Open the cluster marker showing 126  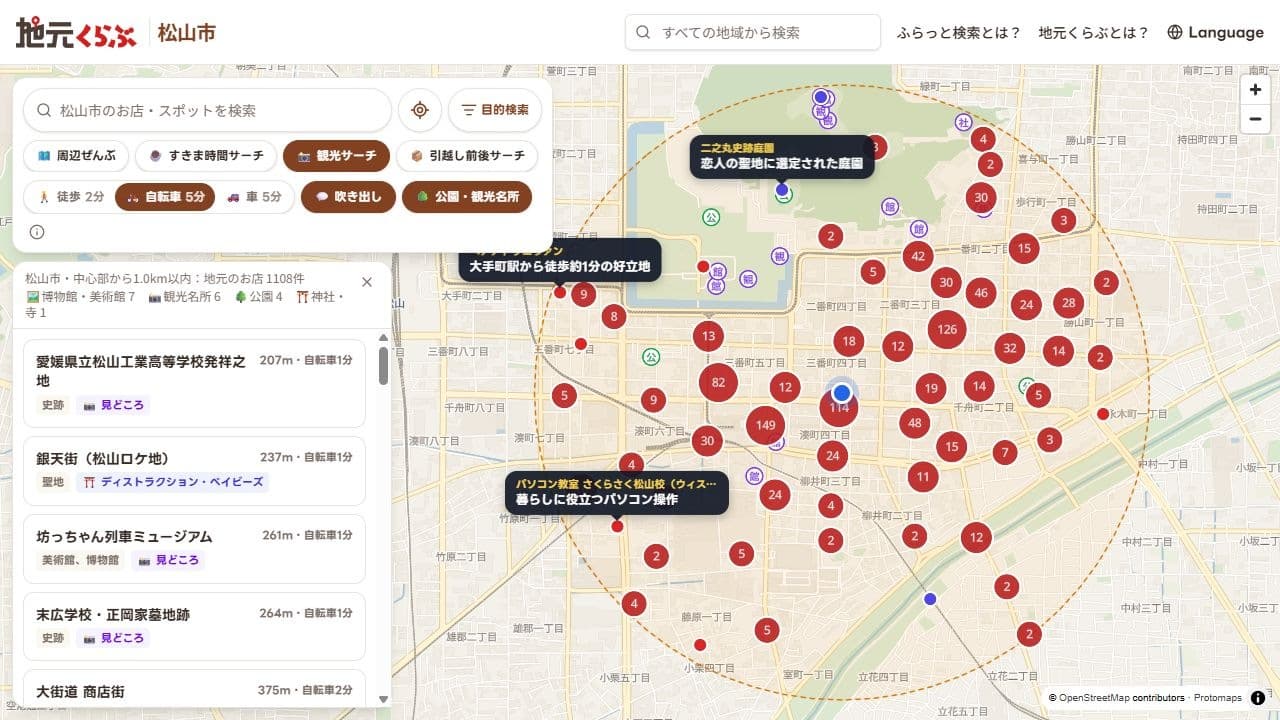[947, 330]
